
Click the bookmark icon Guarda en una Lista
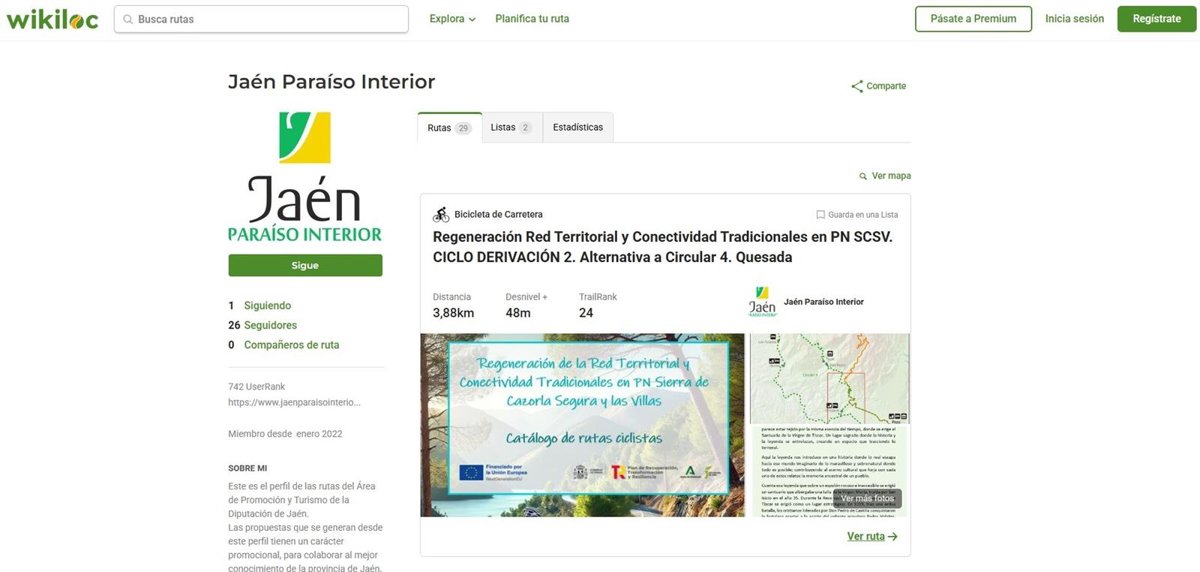click(x=820, y=215)
